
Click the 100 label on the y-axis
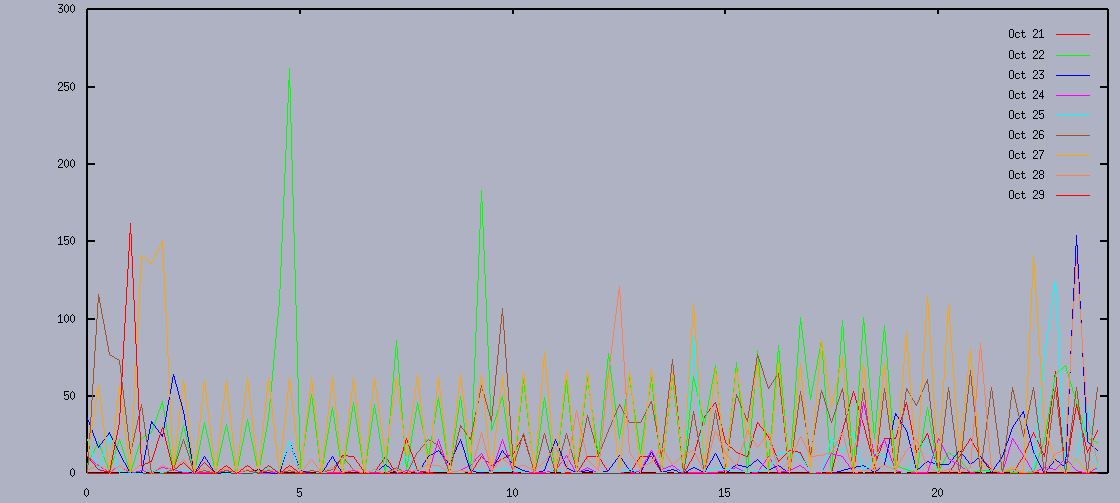pos(67,319)
